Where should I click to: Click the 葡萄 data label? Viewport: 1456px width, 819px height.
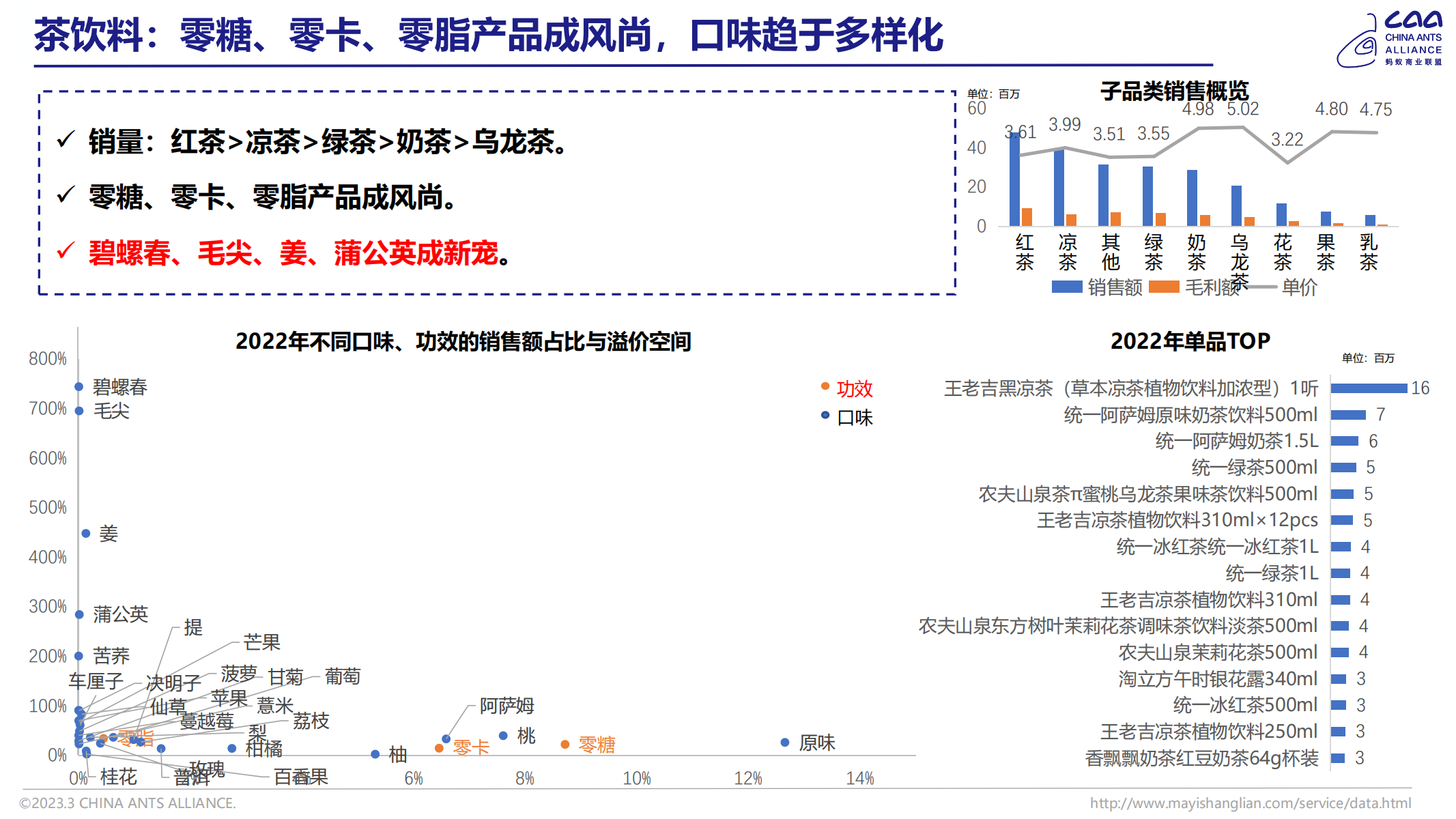pos(342,676)
